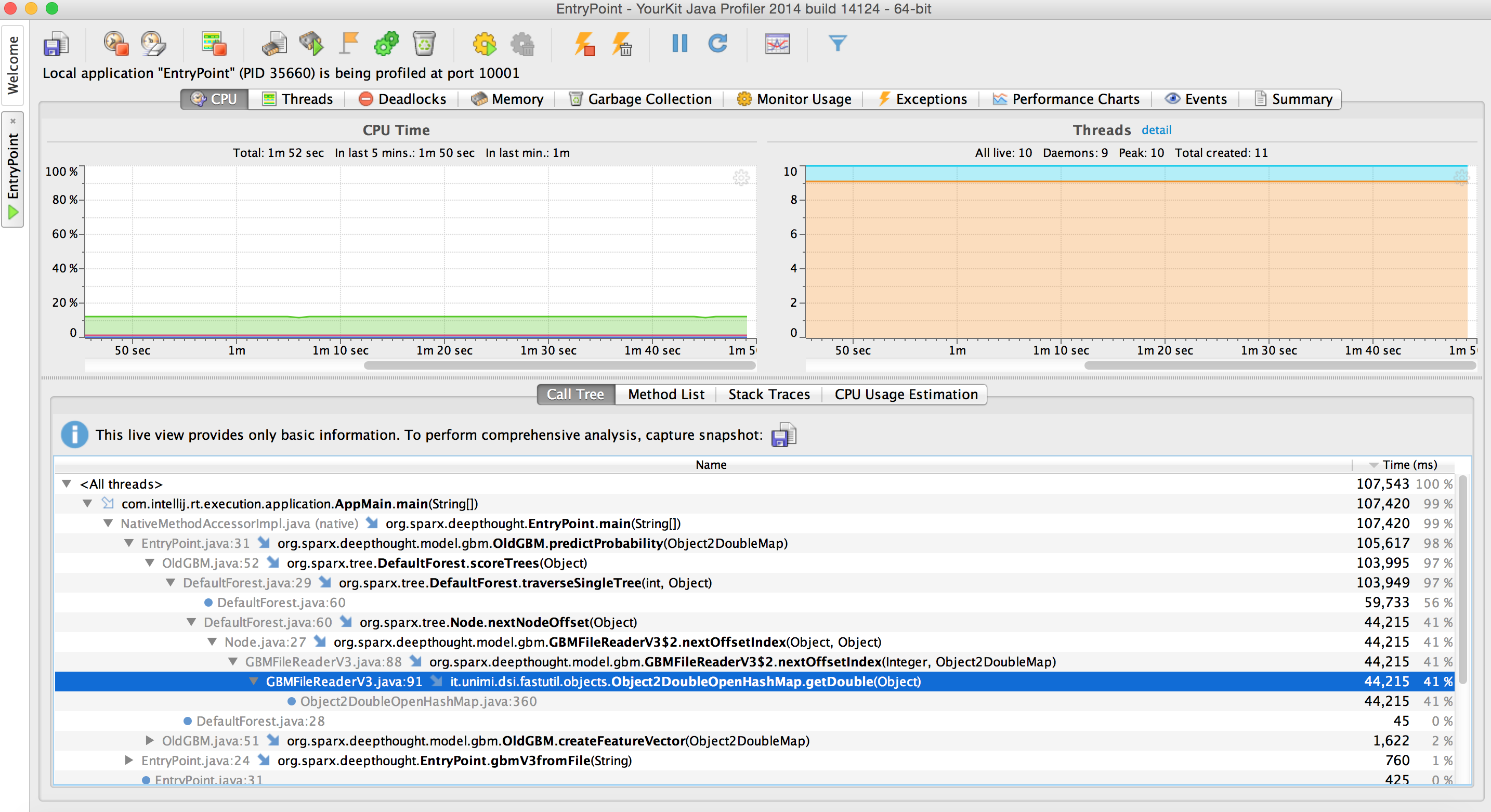Expand the EntryPoint.gbmV3fromFile node
Screen dimensions: 1491x812
pyautogui.click(x=129, y=759)
